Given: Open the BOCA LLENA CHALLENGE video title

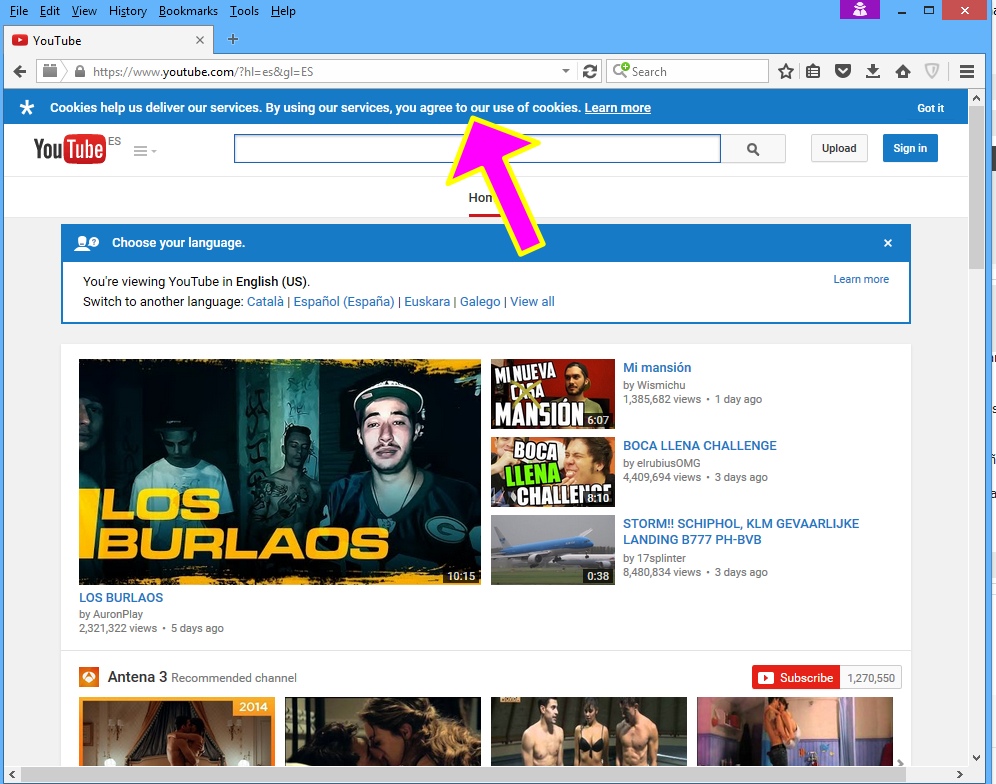Looking at the screenshot, I should click(x=699, y=446).
